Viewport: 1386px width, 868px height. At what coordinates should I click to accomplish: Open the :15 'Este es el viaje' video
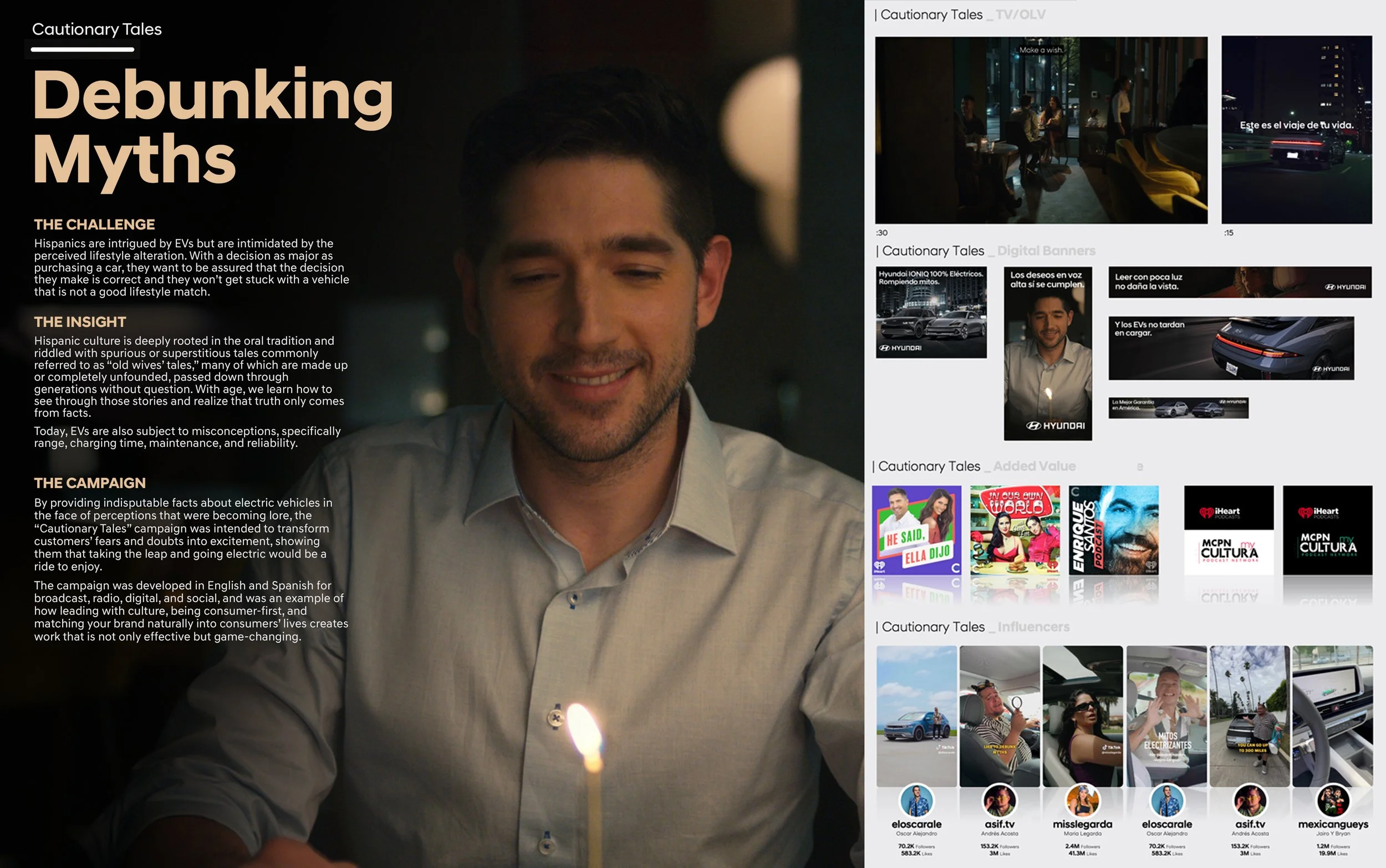click(x=1296, y=130)
